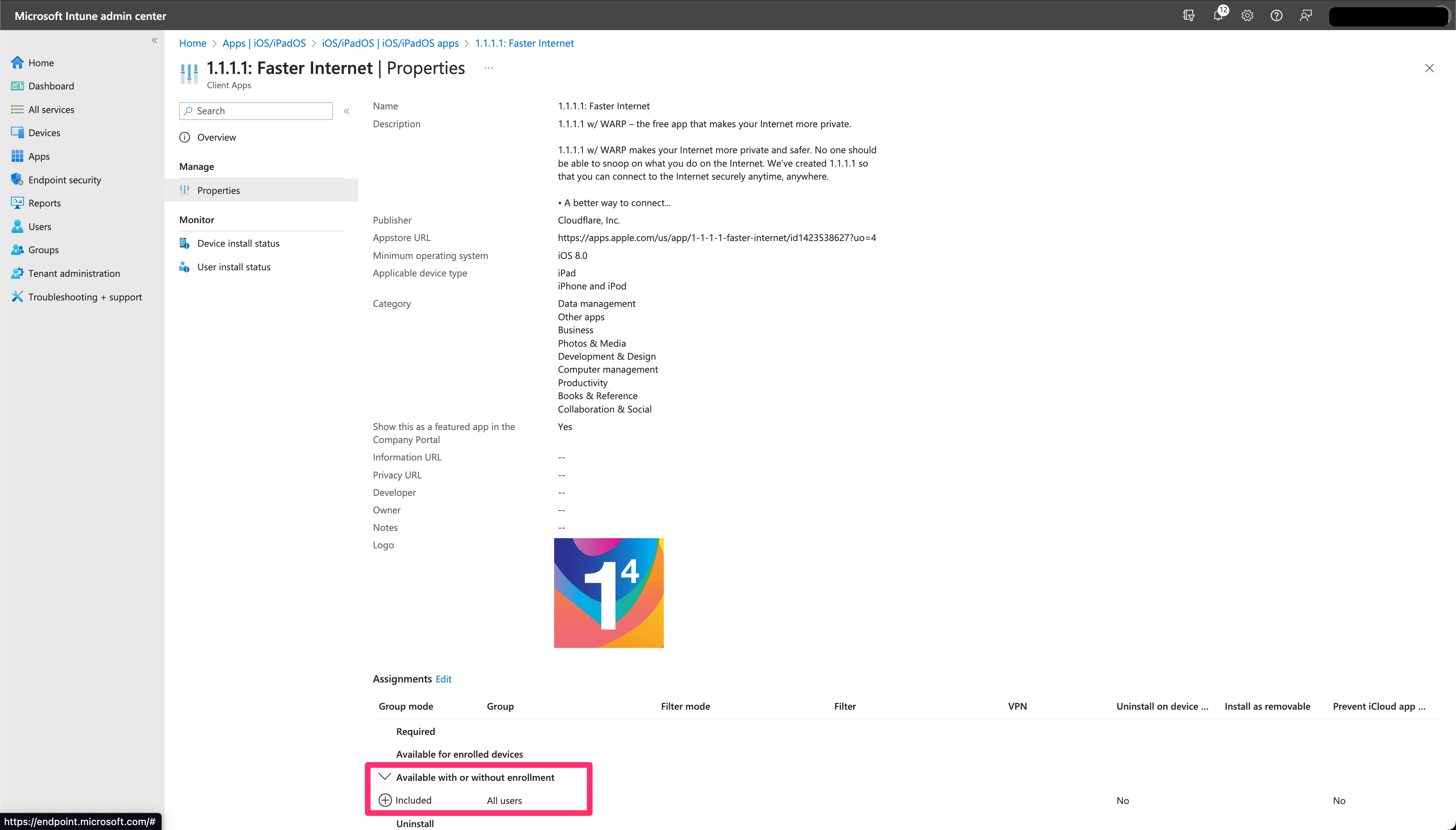This screenshot has height=830, width=1456.
Task: Click the Endpoint security shield icon
Action: tap(17, 180)
